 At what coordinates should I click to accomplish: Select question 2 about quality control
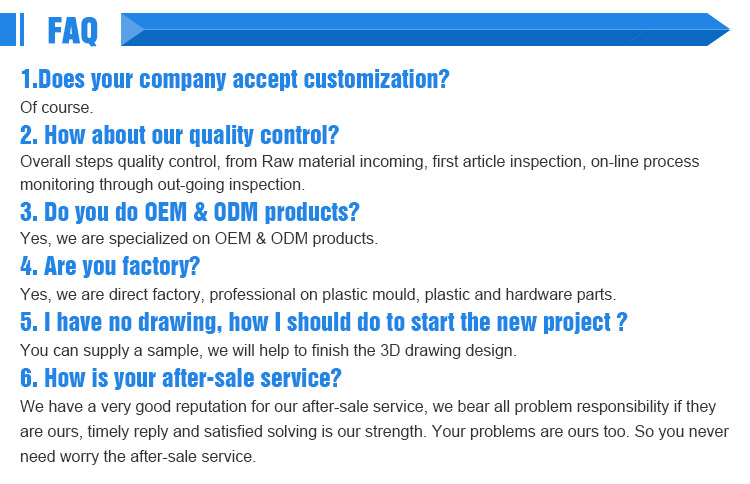click(179, 135)
